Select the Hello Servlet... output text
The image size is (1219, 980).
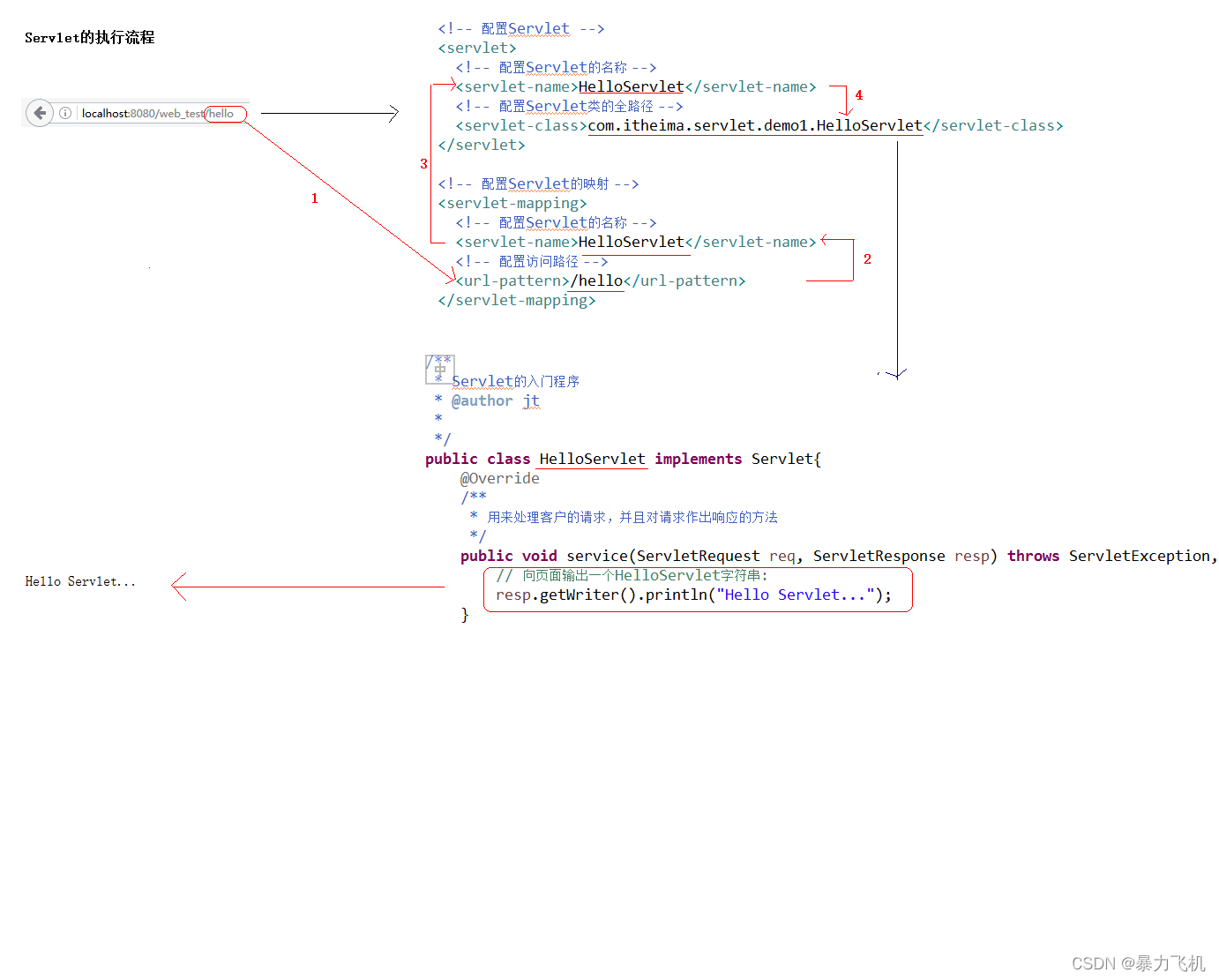(80, 580)
